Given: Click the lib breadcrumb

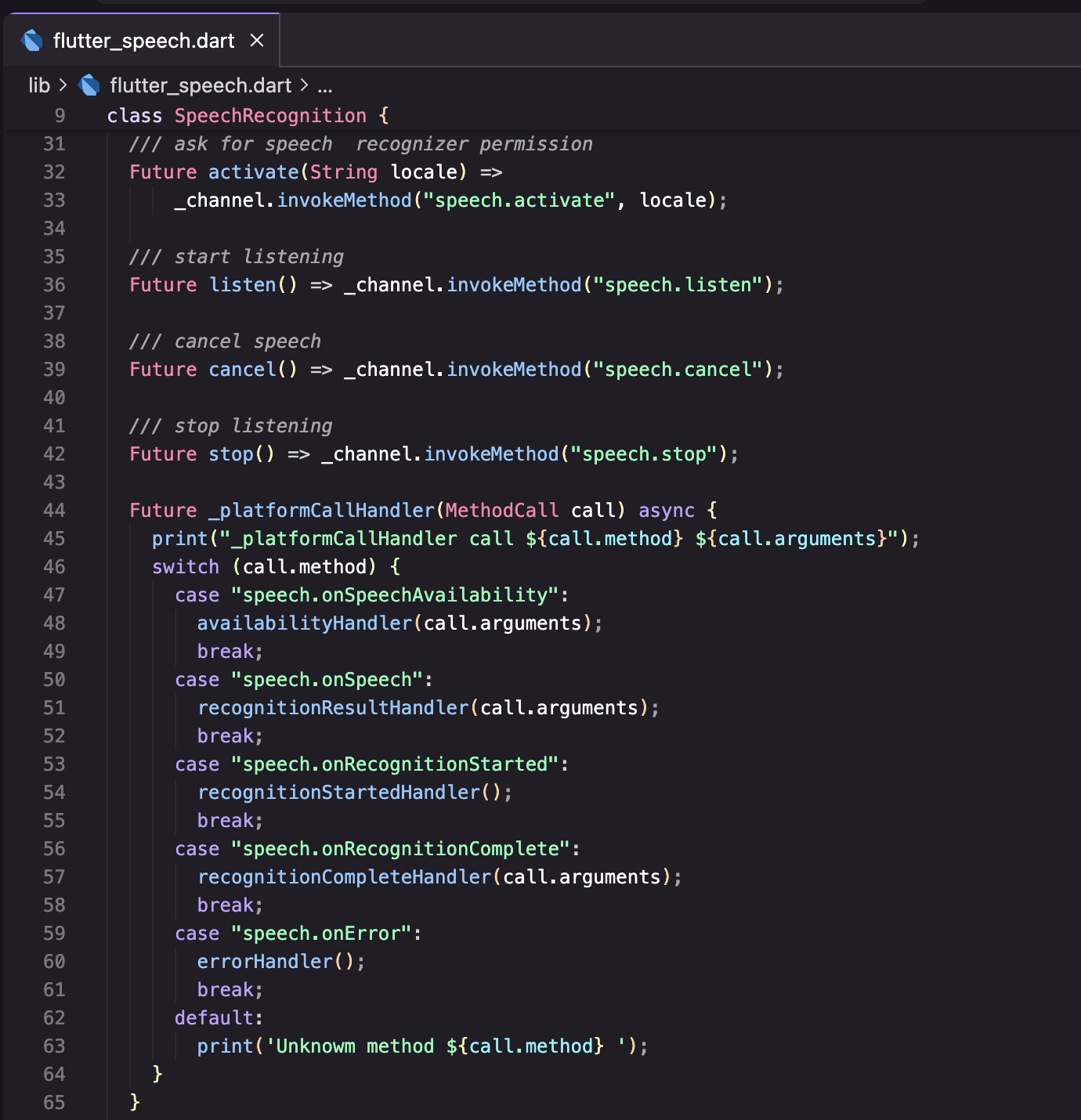Looking at the screenshot, I should click(x=39, y=85).
